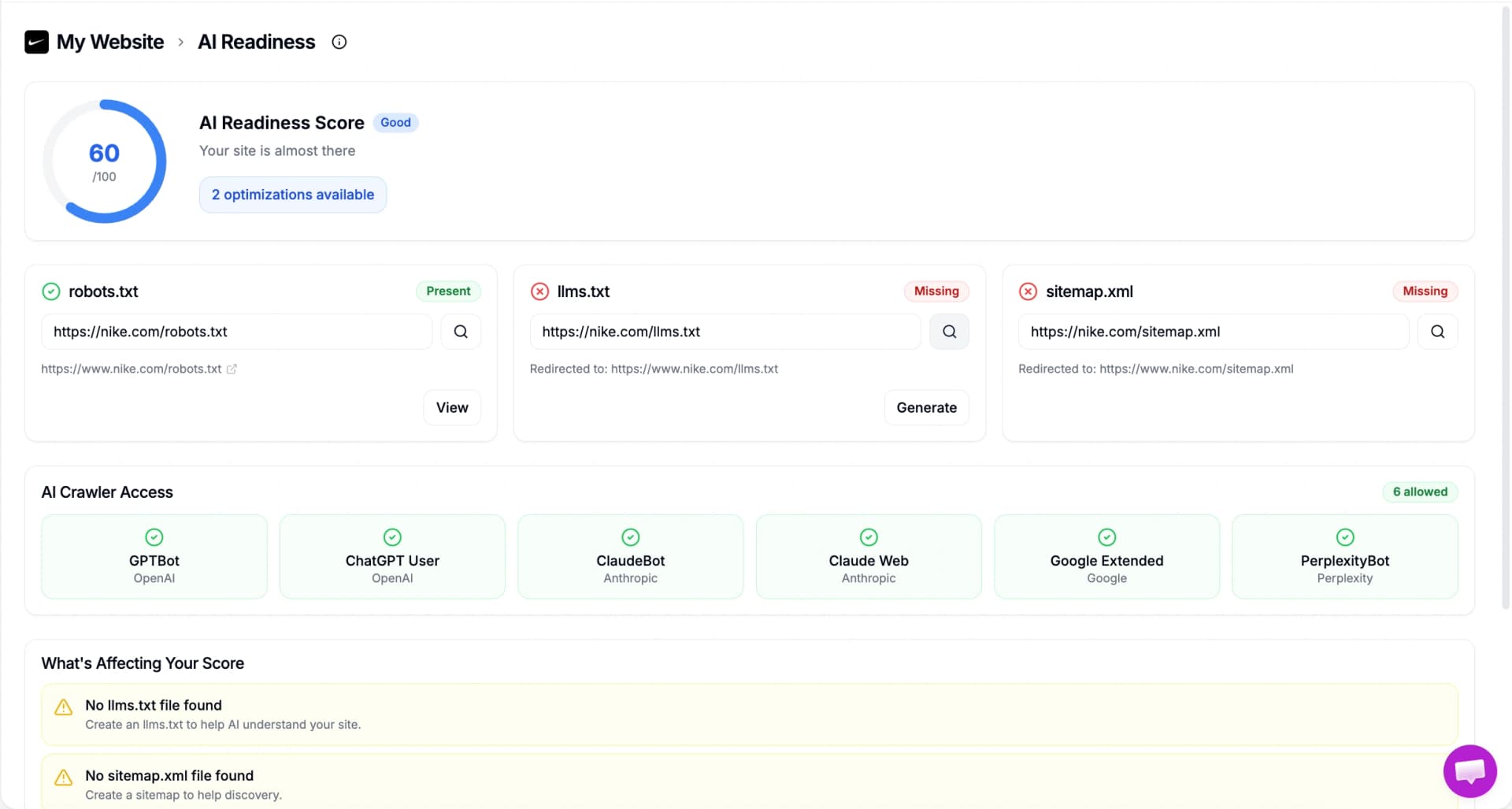
Task: Generate an llms.txt file
Action: (x=926, y=407)
